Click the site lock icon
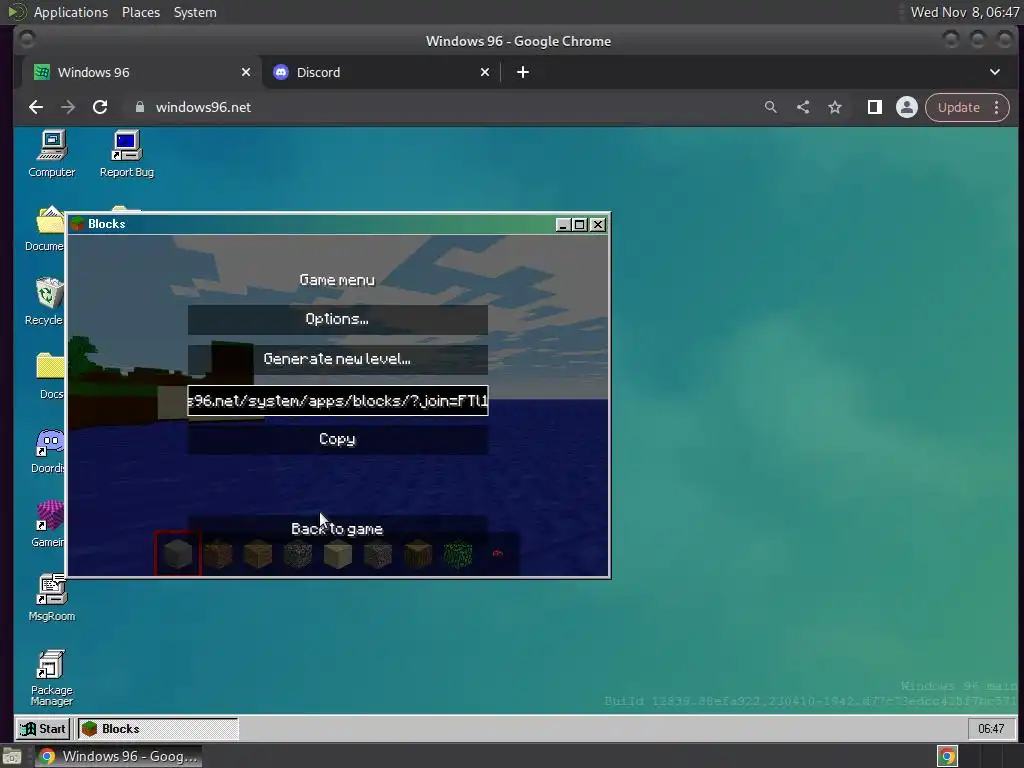1024x768 pixels. (x=139, y=107)
